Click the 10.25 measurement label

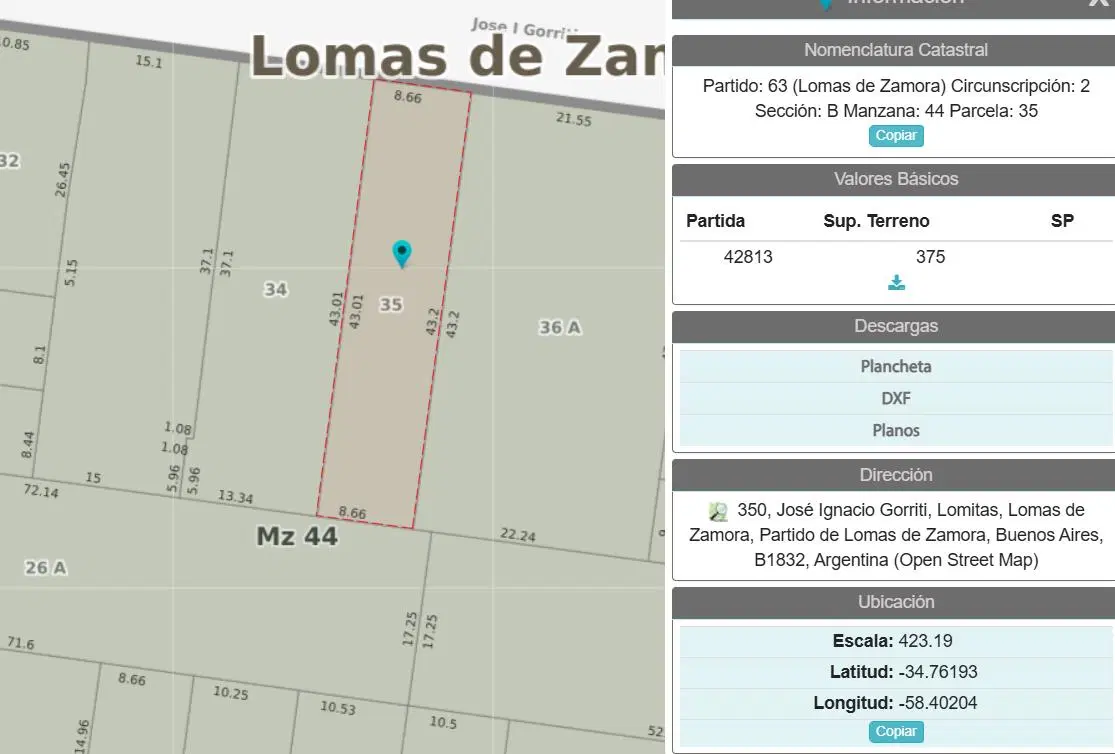(231, 692)
